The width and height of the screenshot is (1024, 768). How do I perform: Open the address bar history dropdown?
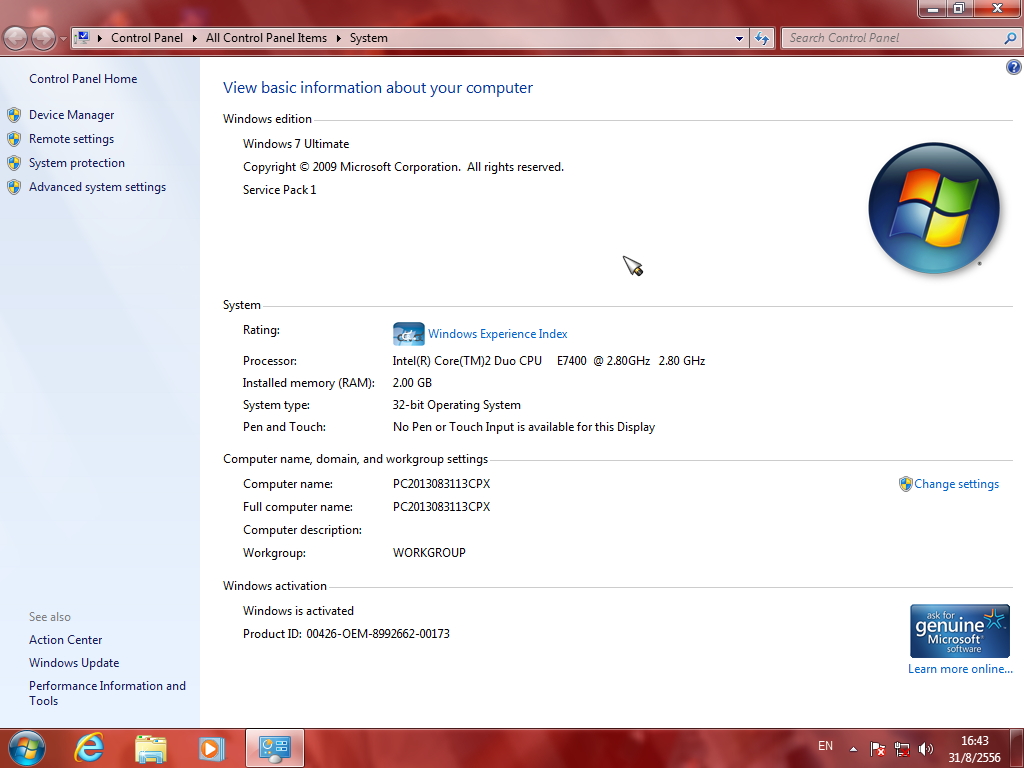[739, 39]
